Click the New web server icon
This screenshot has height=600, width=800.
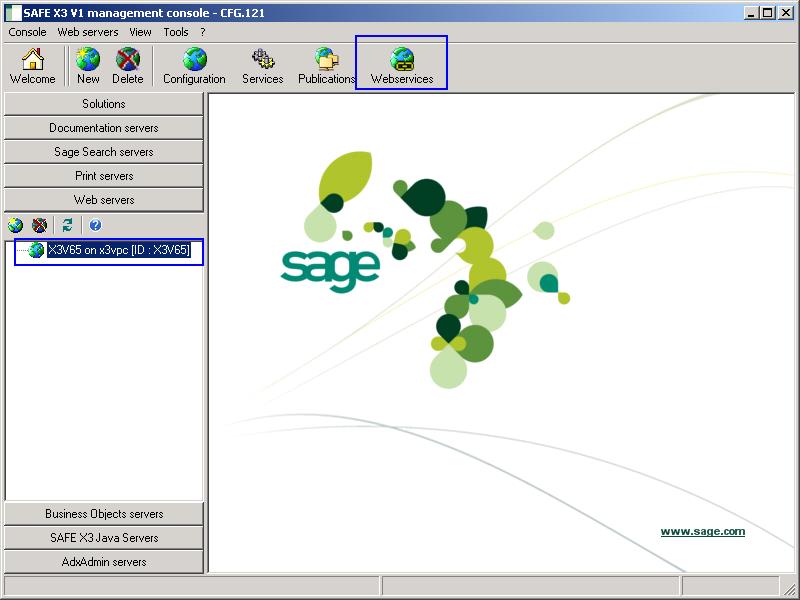[x=88, y=66]
